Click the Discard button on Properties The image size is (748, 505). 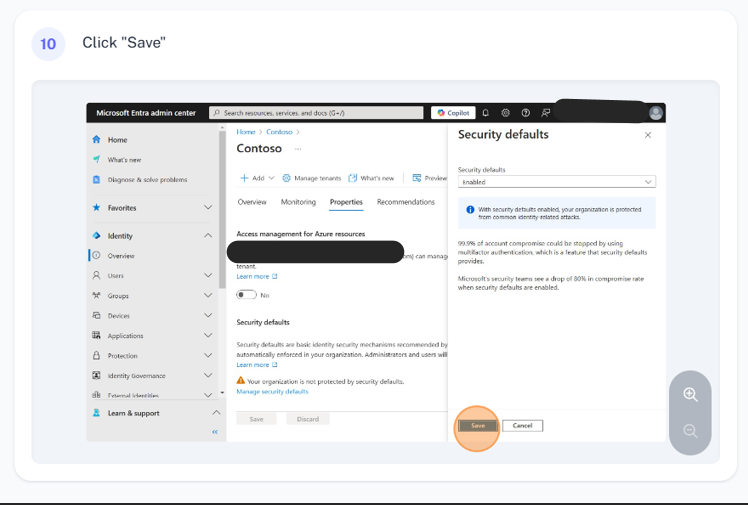tap(308, 419)
